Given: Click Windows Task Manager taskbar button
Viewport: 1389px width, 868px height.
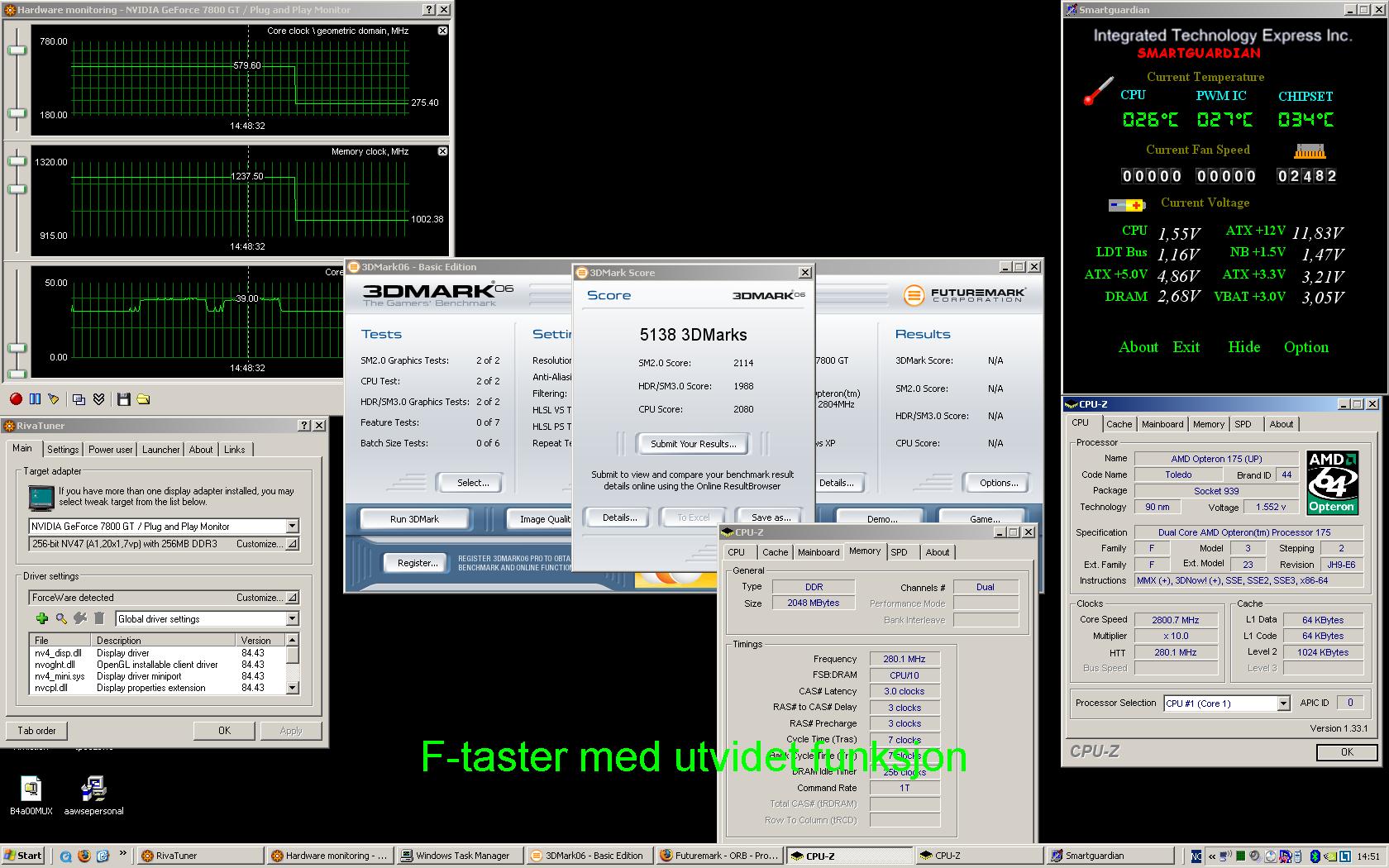Looking at the screenshot, I should point(460,856).
